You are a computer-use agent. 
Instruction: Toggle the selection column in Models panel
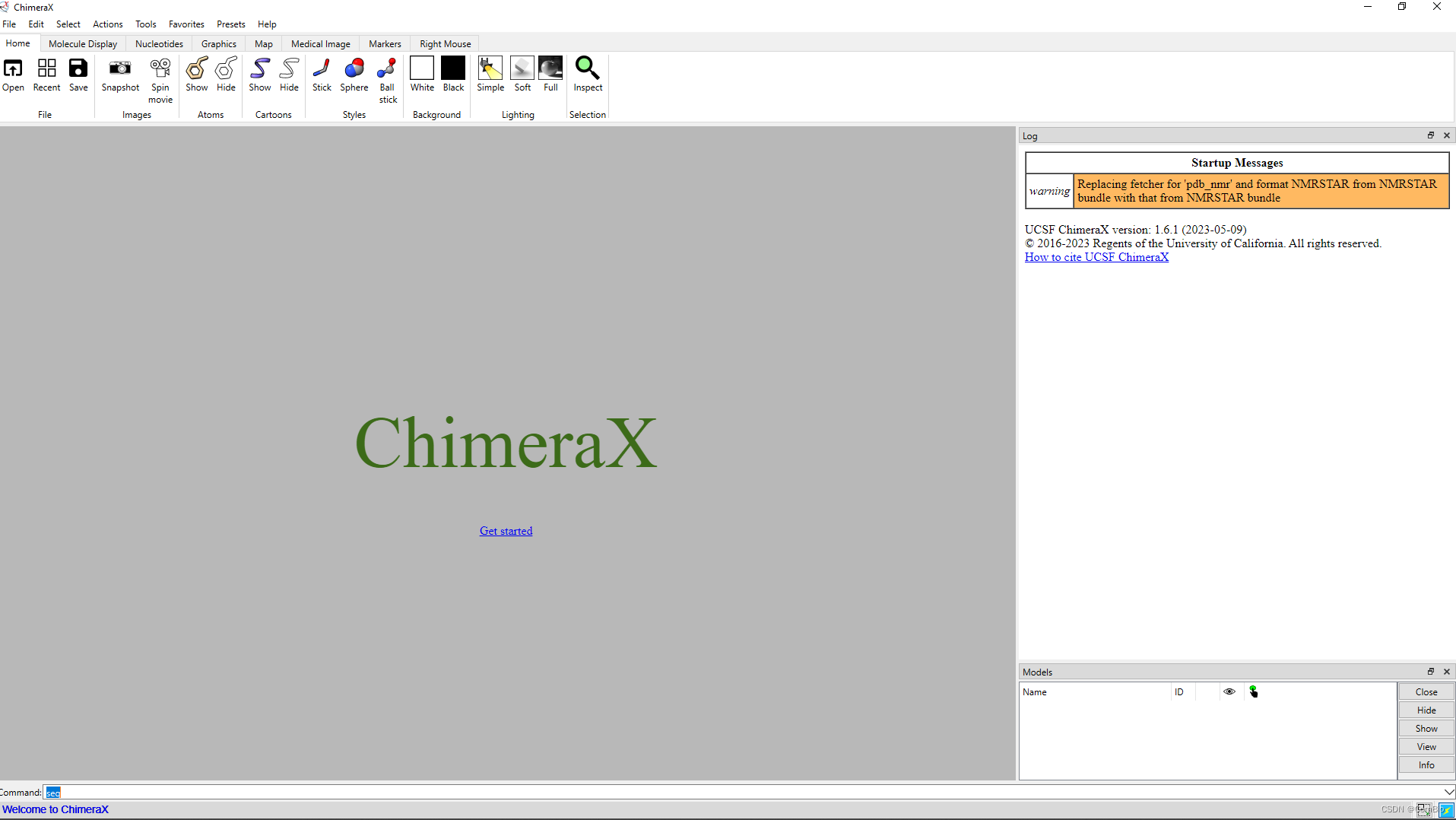1254,691
